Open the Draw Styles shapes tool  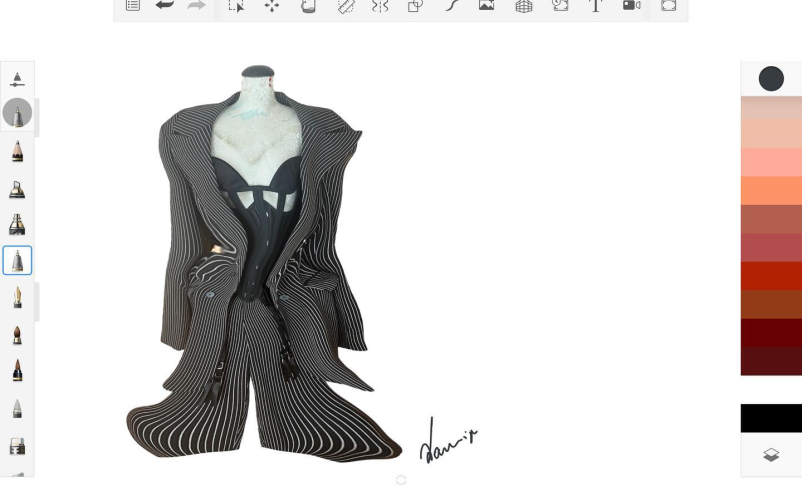pos(415,6)
